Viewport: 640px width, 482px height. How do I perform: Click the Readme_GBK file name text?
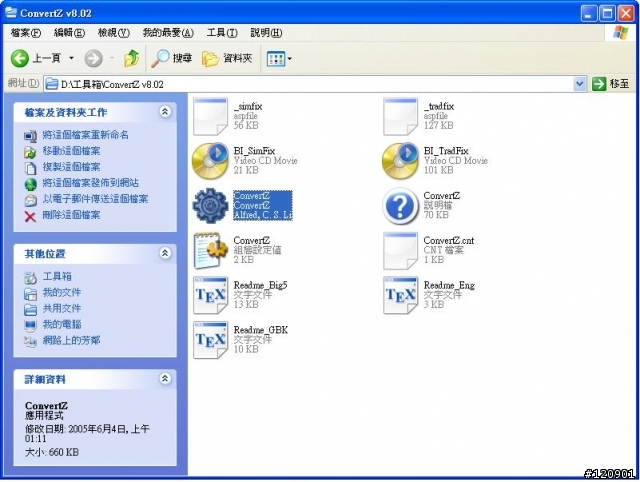tap(260, 329)
